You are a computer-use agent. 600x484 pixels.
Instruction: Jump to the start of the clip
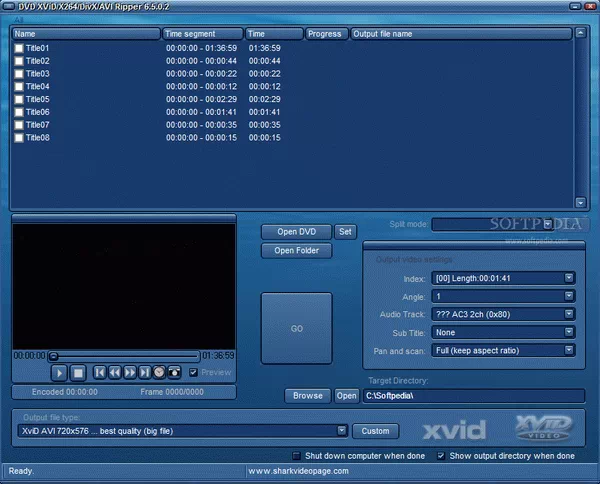(100, 372)
